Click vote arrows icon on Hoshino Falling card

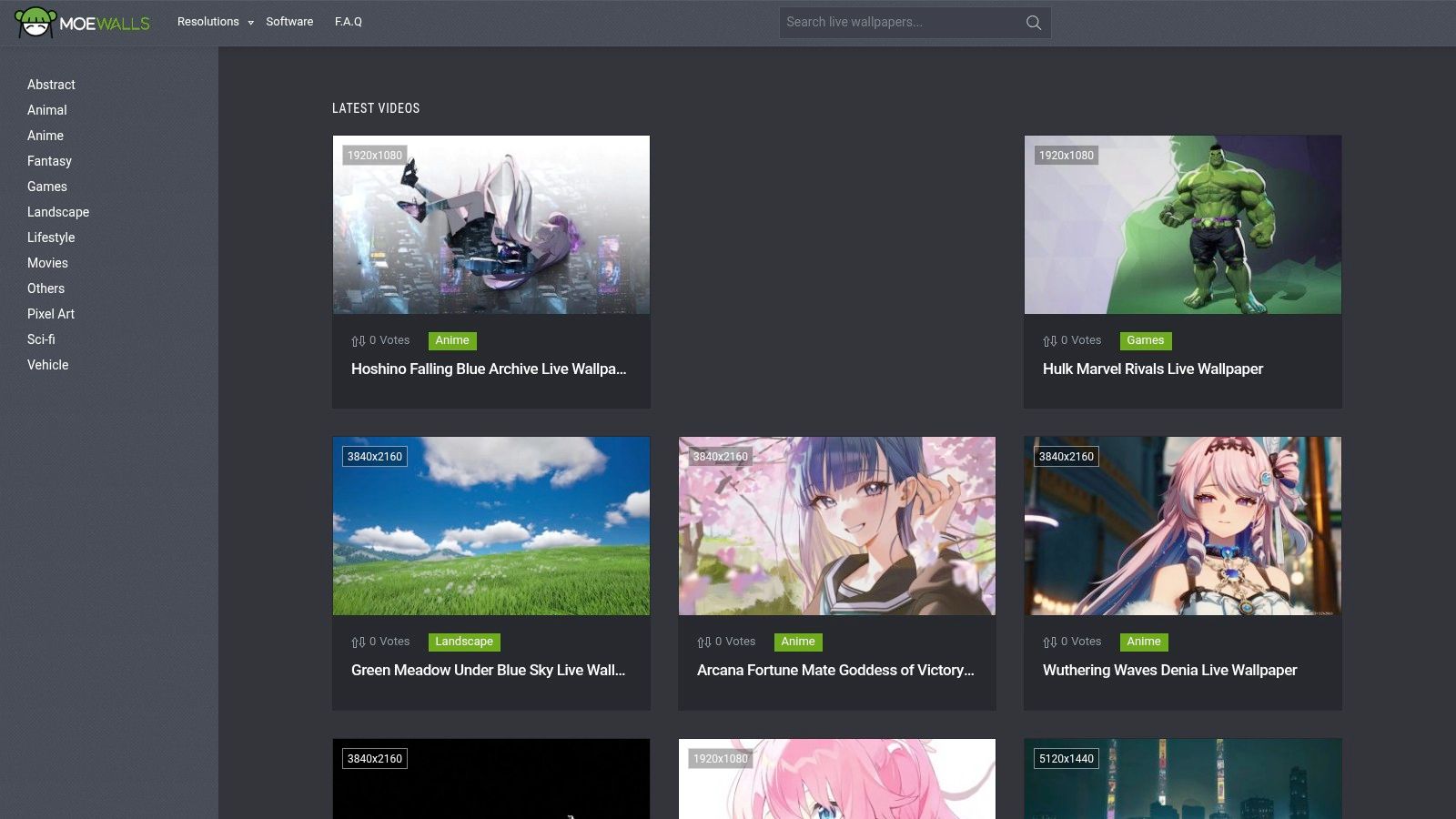pyautogui.click(x=359, y=341)
